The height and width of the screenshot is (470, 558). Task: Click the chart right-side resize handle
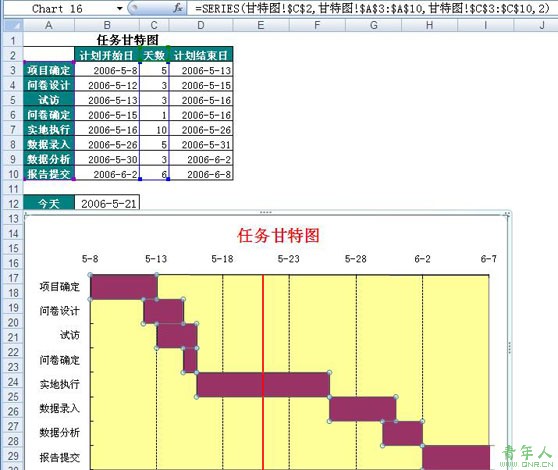click(x=510, y=348)
